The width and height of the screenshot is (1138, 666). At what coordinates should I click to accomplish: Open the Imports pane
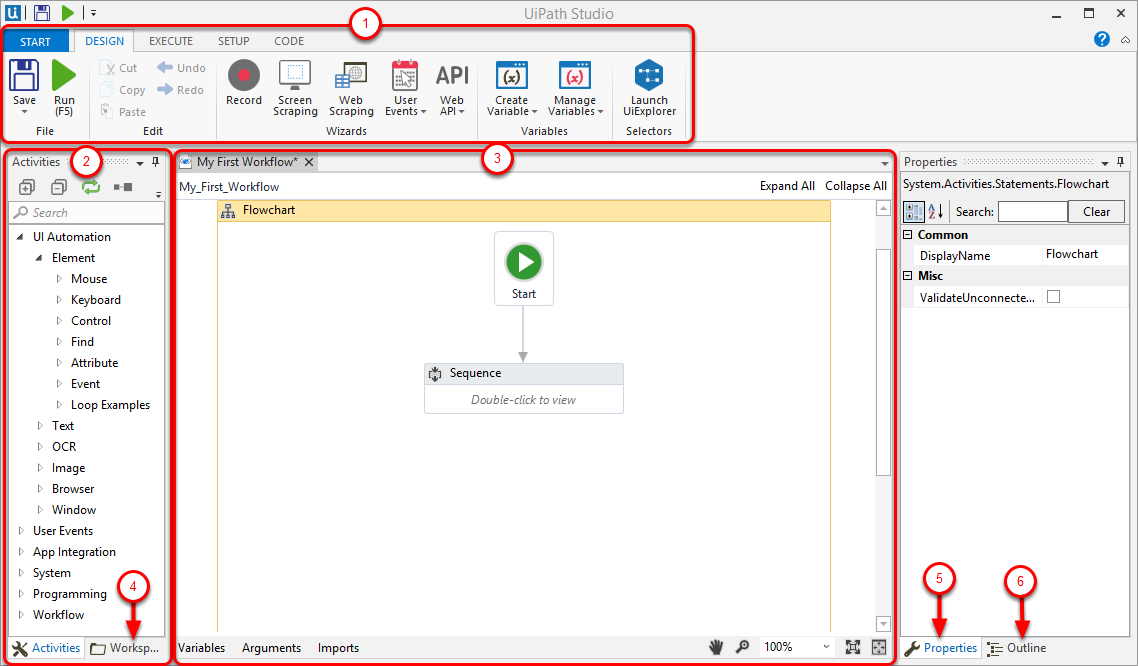(338, 648)
